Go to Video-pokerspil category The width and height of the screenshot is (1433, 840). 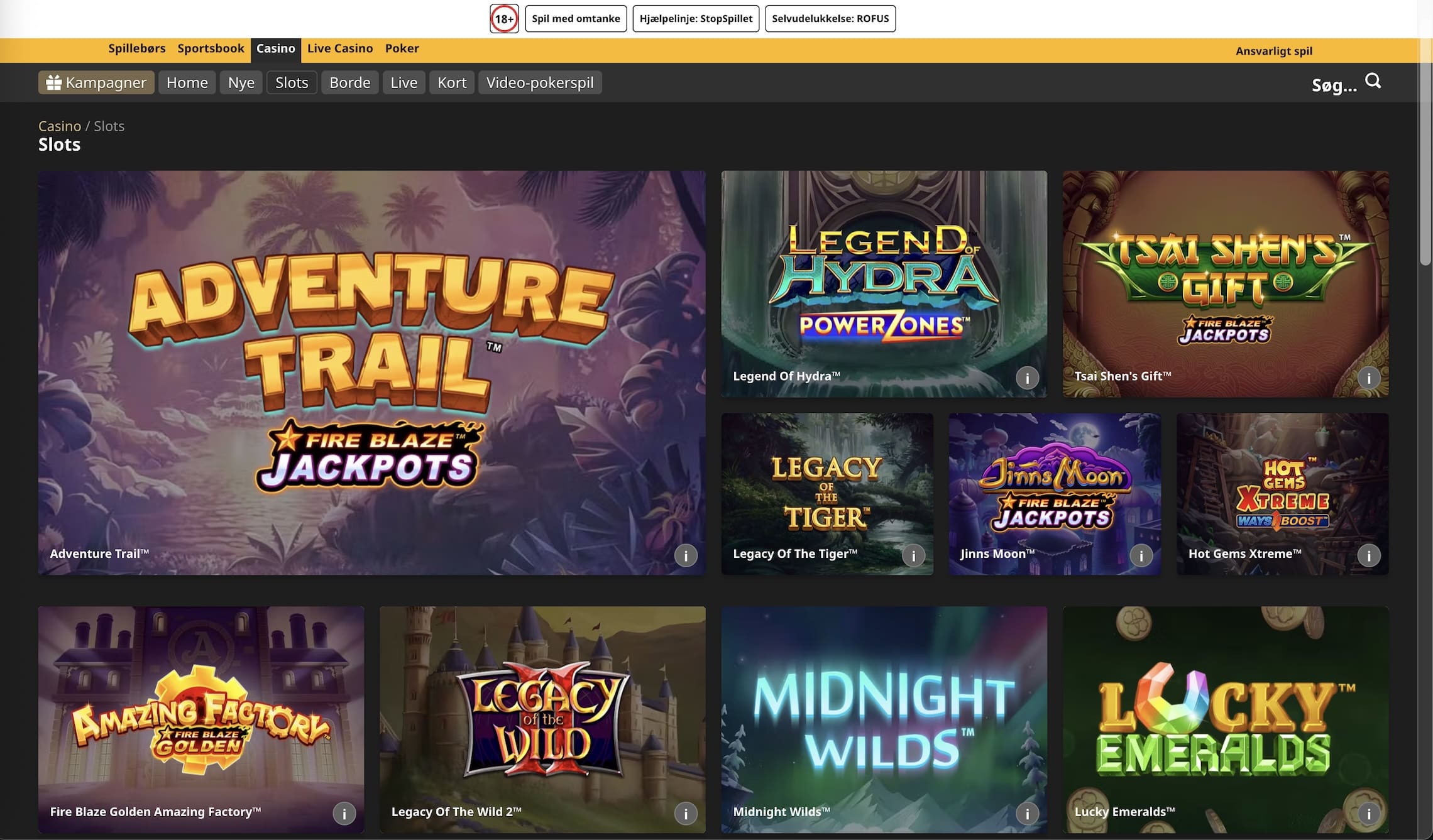pos(539,82)
